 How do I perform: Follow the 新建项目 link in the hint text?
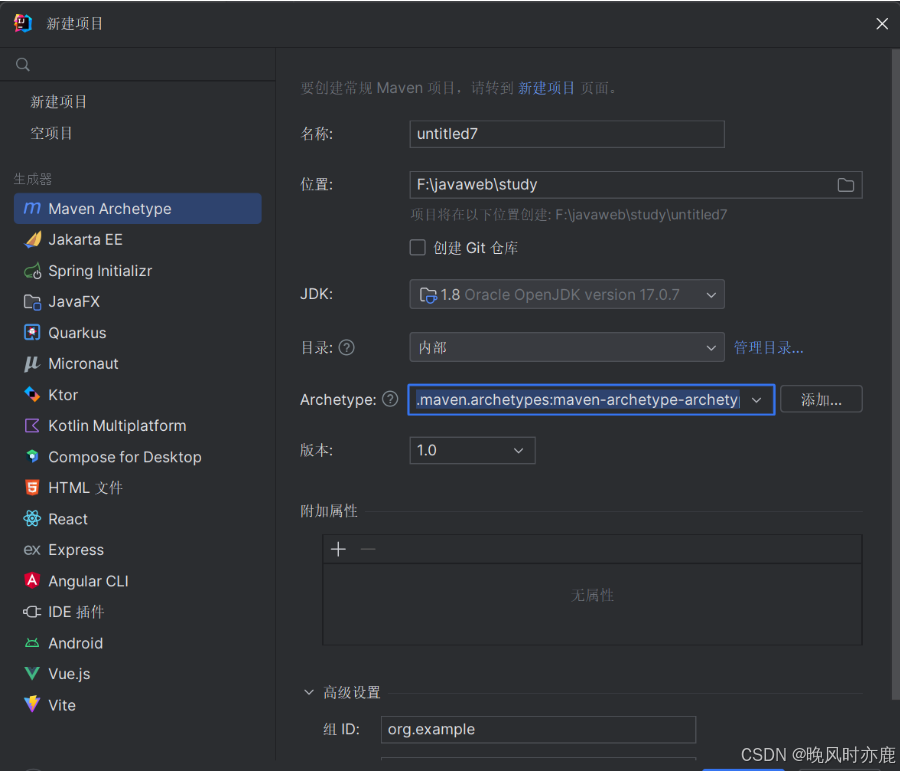(x=546, y=88)
